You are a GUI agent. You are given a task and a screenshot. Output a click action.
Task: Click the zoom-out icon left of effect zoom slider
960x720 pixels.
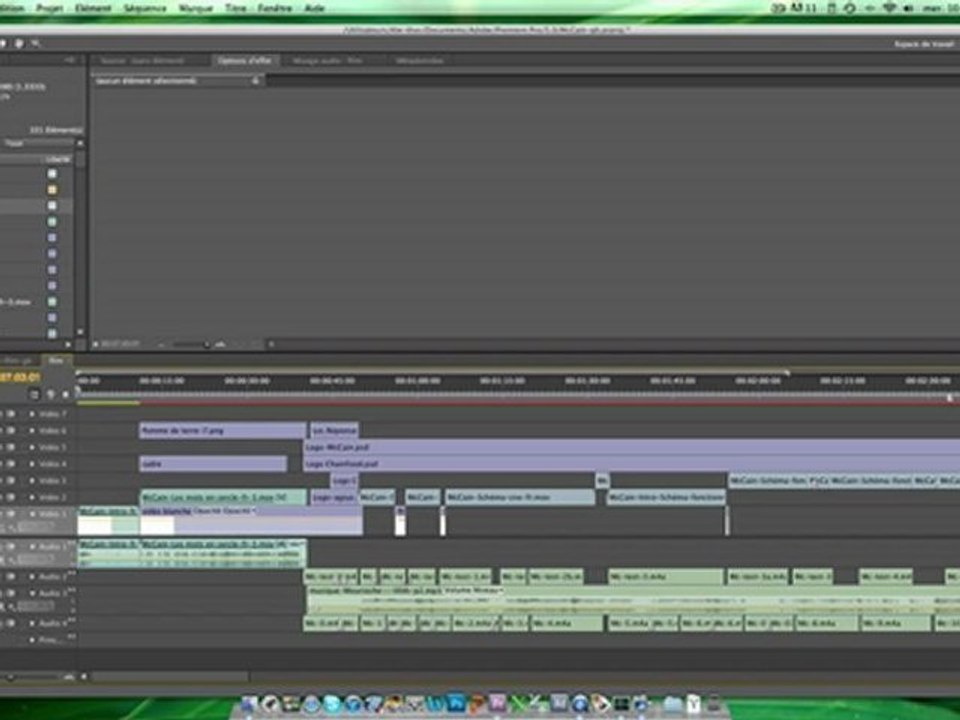[x=161, y=345]
